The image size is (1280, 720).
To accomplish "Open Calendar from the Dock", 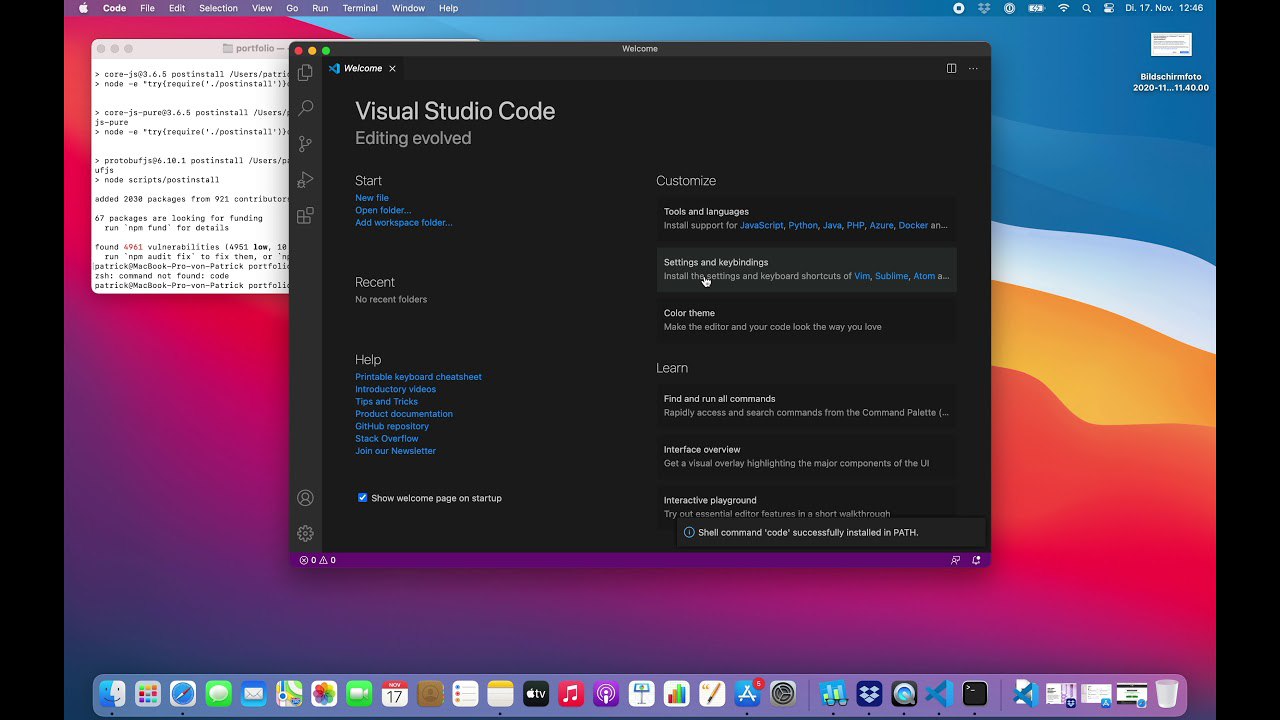I will pos(395,693).
